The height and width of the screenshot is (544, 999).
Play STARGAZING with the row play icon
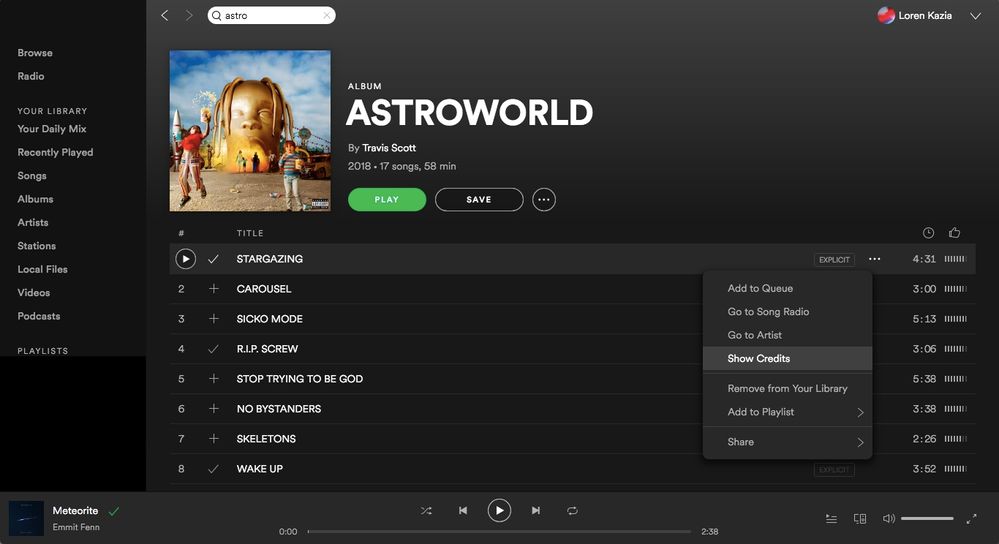[x=185, y=259]
